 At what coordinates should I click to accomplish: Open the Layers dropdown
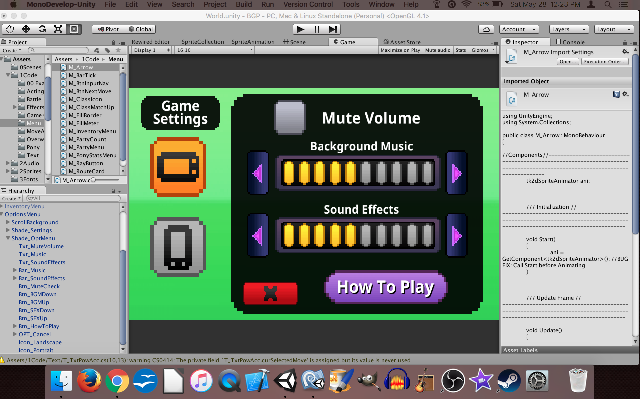(x=569, y=29)
